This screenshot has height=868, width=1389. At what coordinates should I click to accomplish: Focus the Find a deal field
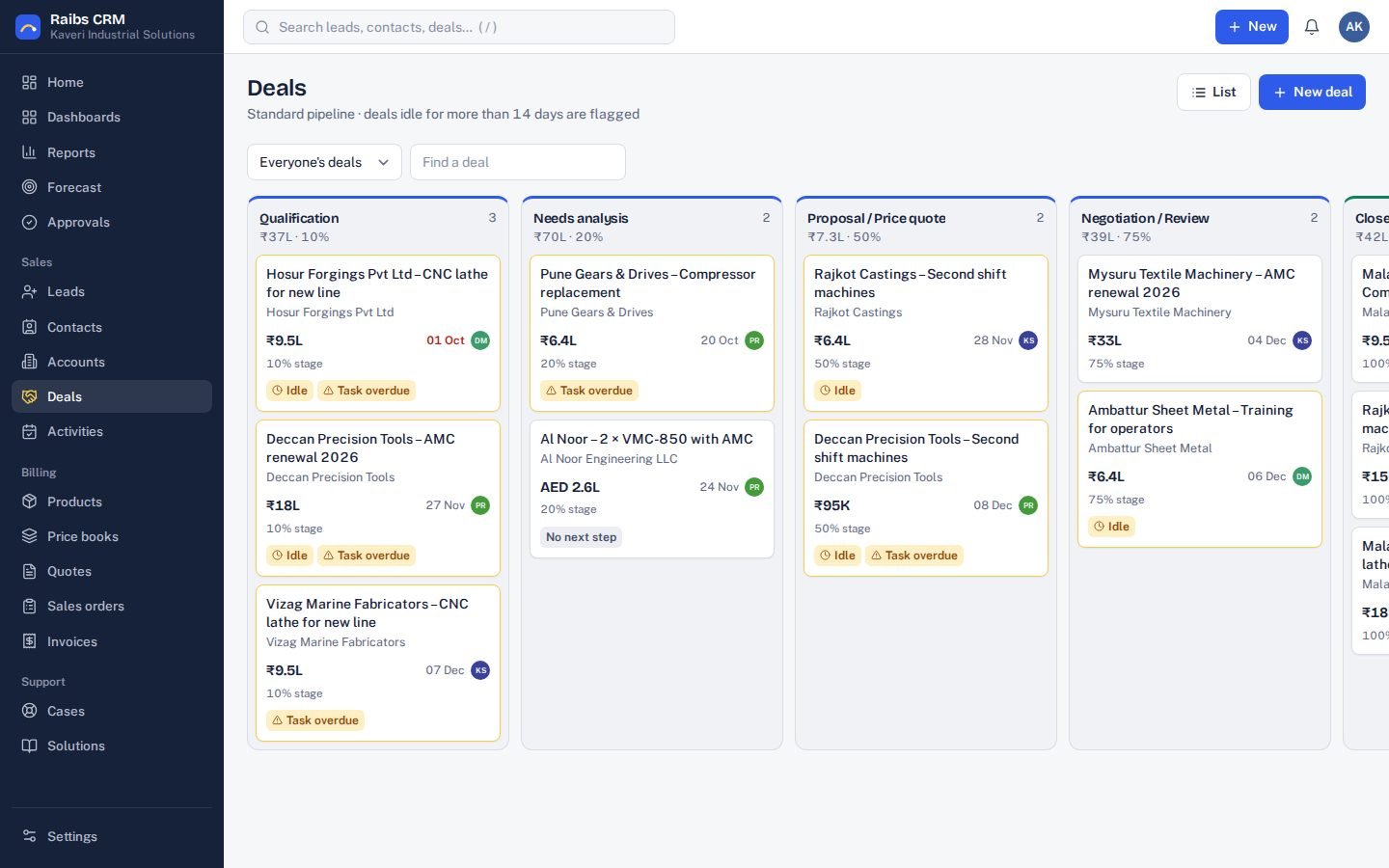point(518,162)
